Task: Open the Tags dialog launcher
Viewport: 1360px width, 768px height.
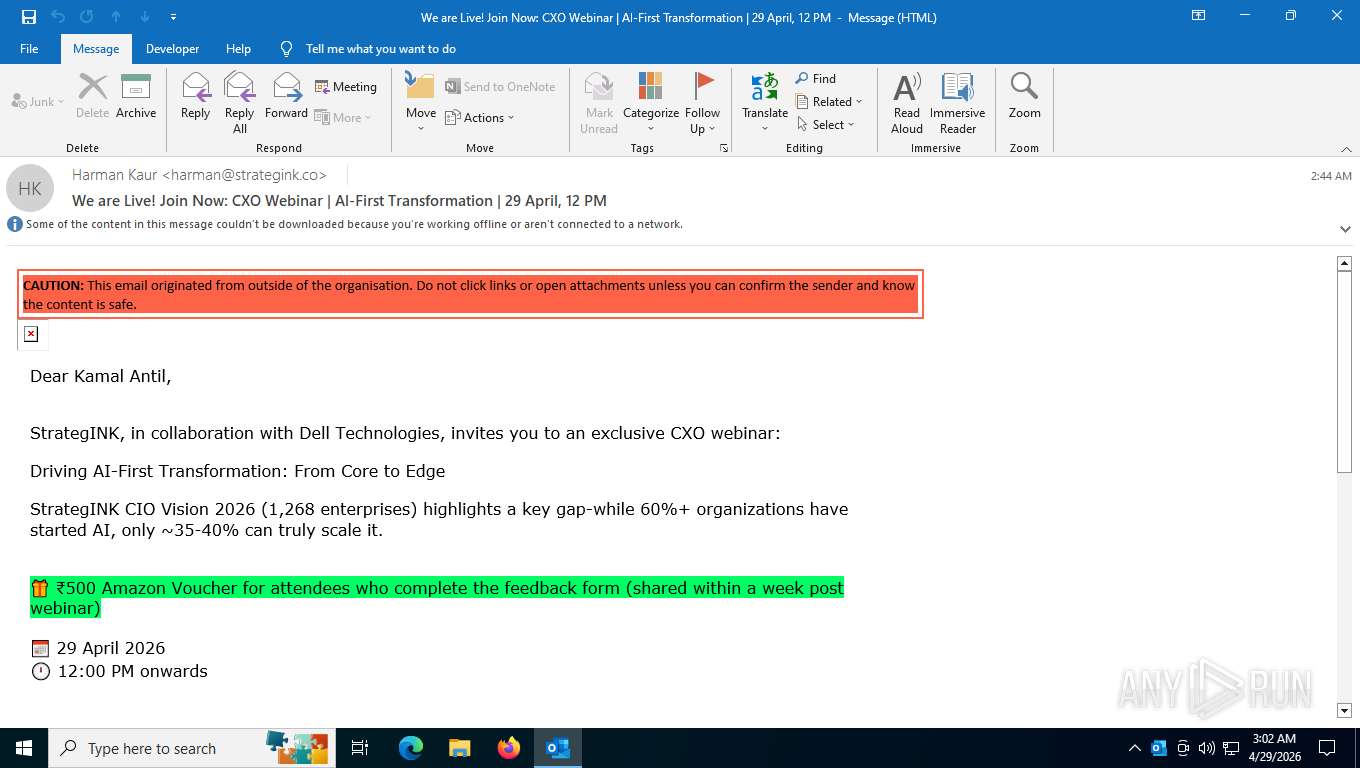Action: (x=723, y=148)
